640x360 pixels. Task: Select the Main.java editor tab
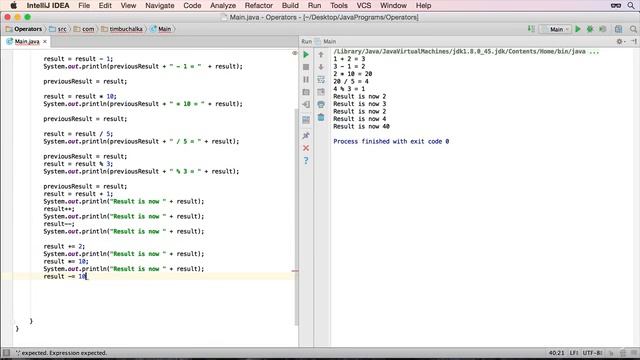pyautogui.click(x=27, y=42)
